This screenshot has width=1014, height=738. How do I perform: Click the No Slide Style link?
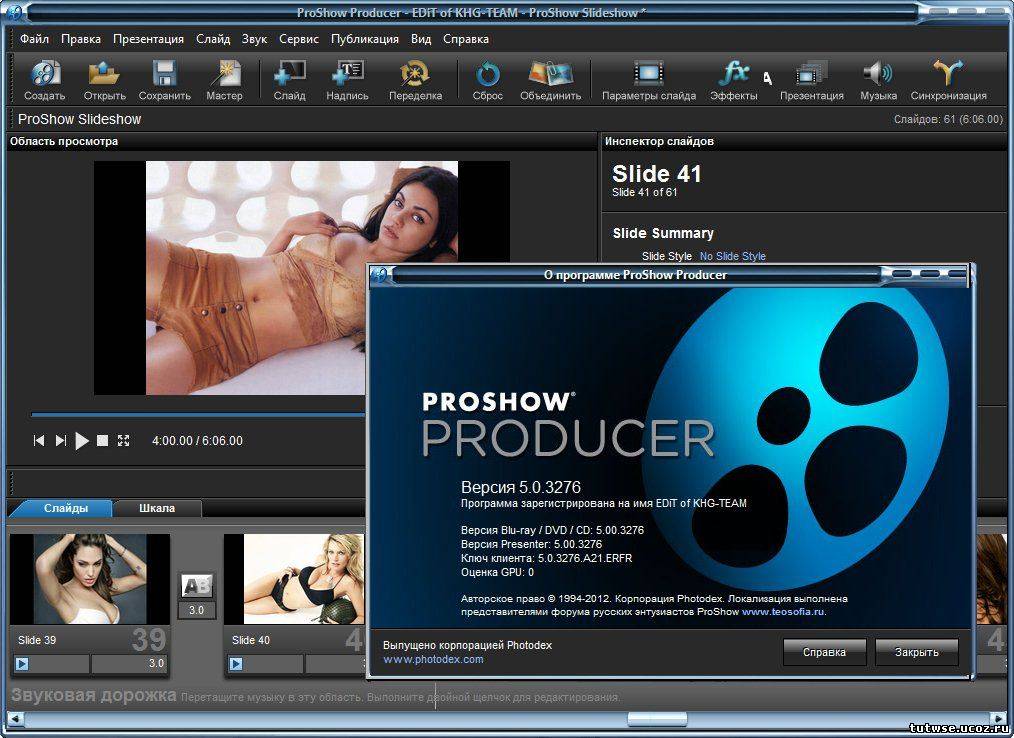click(x=732, y=256)
